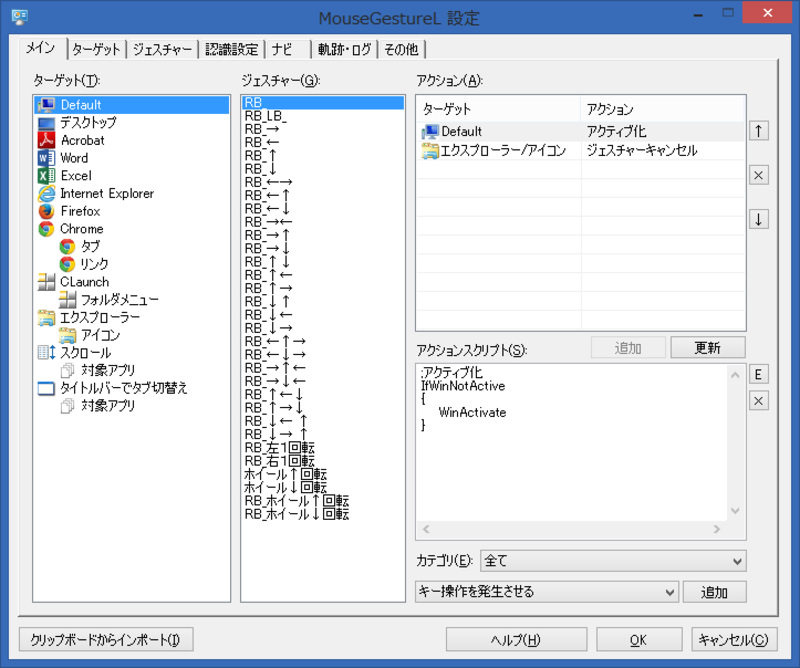
Task: Open the ジェスチャー tab
Action: 162,50
